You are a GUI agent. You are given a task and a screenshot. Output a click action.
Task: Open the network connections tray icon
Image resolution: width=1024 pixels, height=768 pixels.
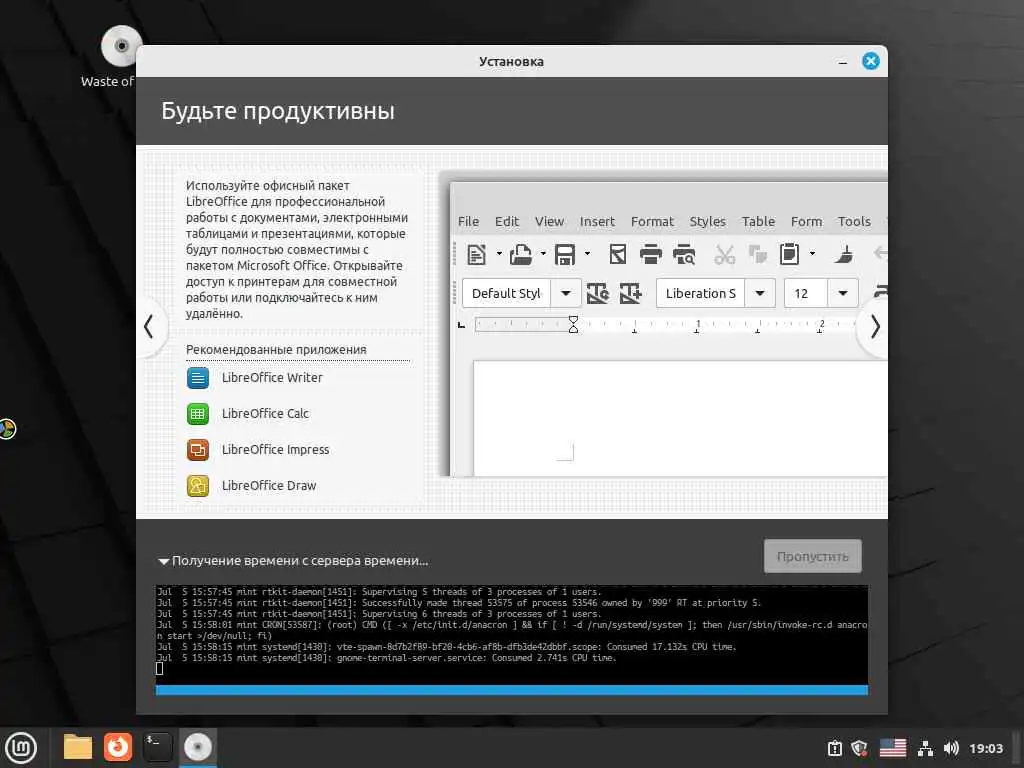[925, 748]
